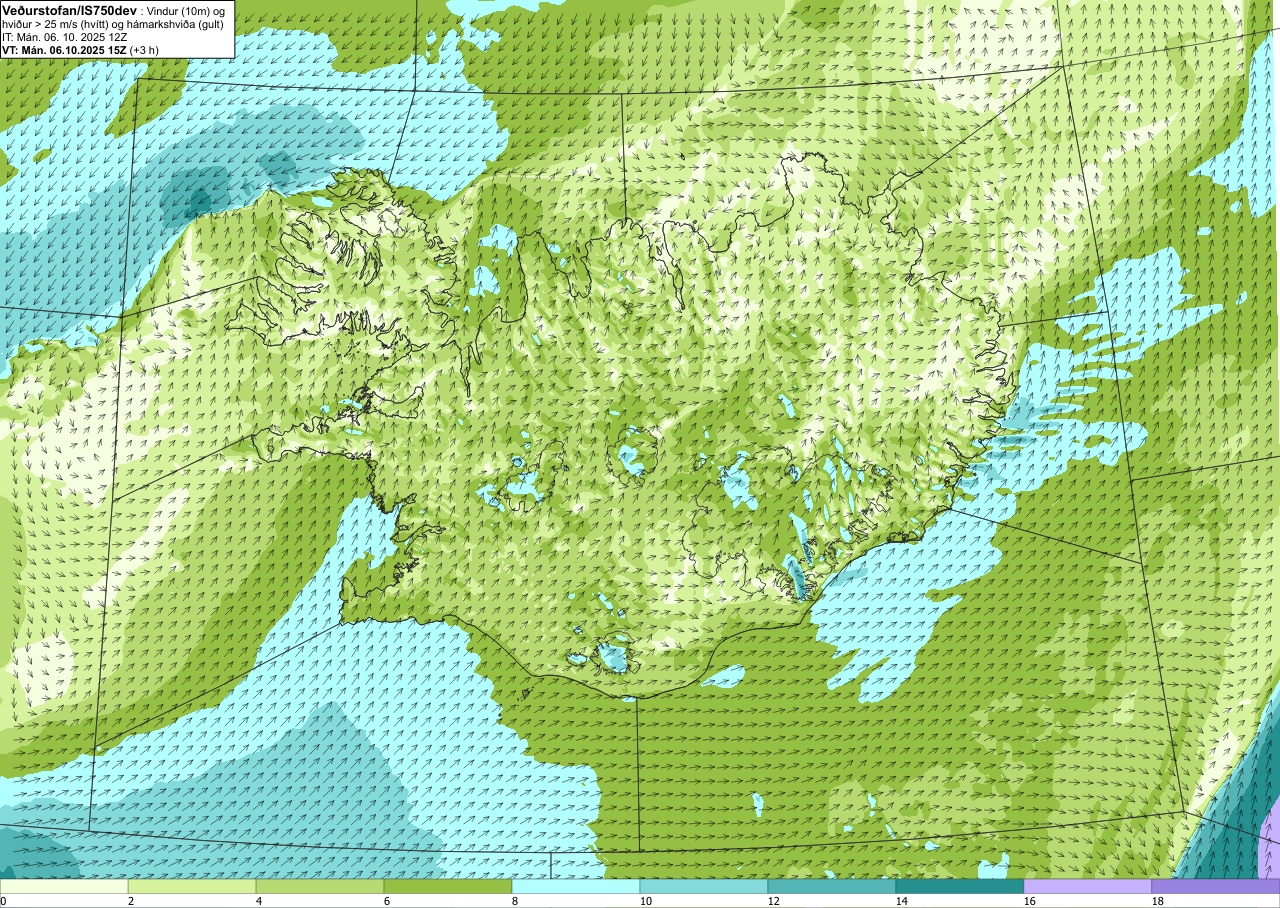Click the legend scale label '4'
This screenshot has width=1280, height=908.
pyautogui.click(x=261, y=901)
